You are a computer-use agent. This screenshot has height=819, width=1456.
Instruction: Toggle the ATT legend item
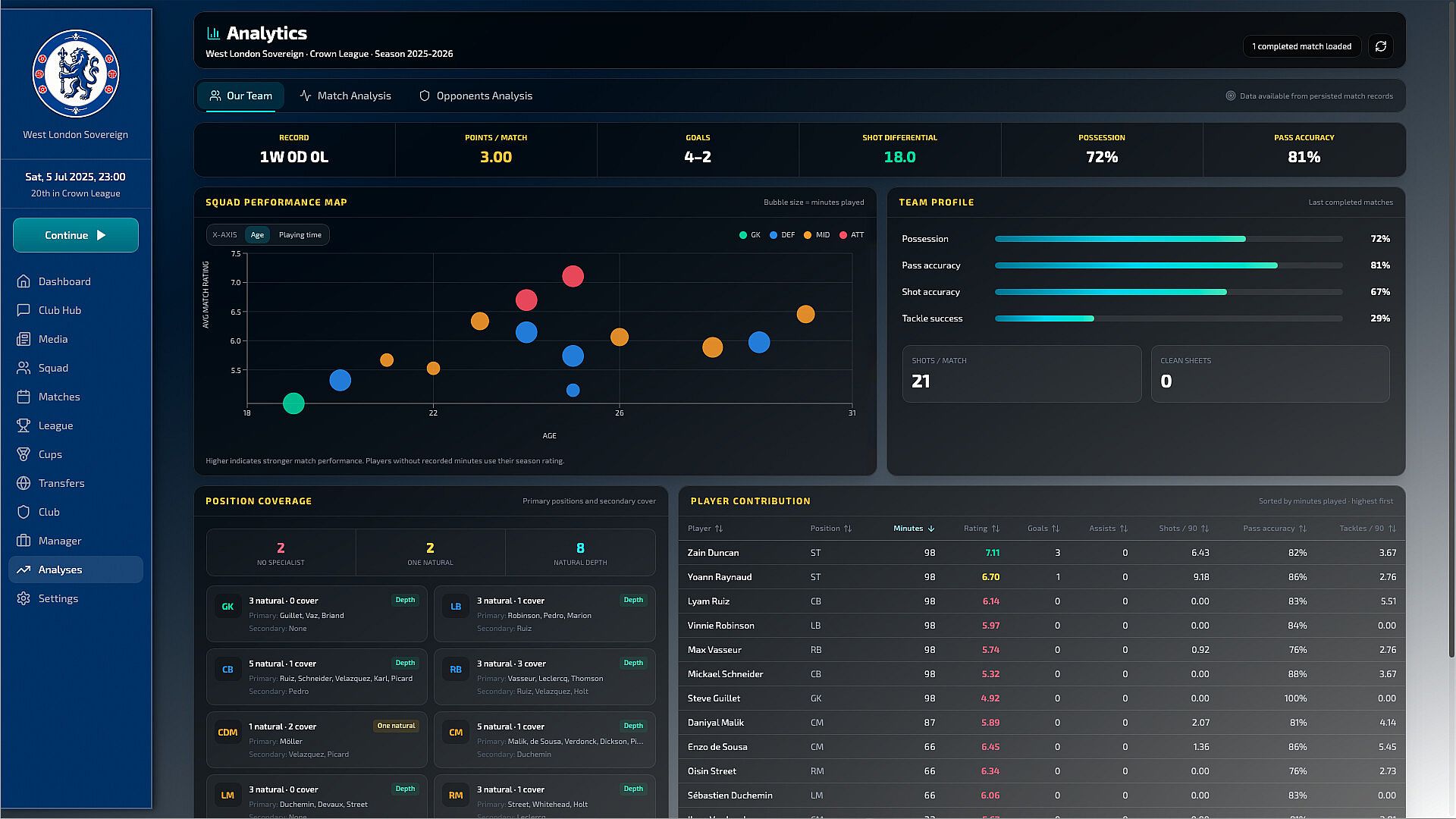pos(852,235)
